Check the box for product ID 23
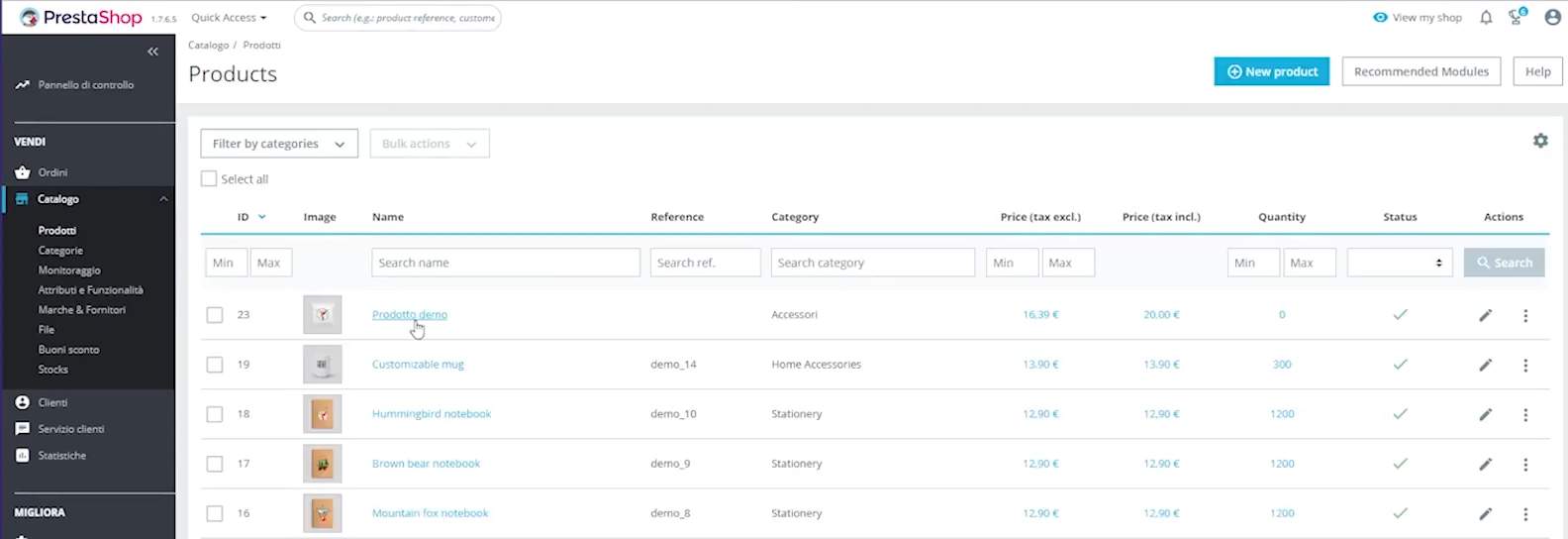Viewport: 1568px width, 539px height. [x=215, y=315]
